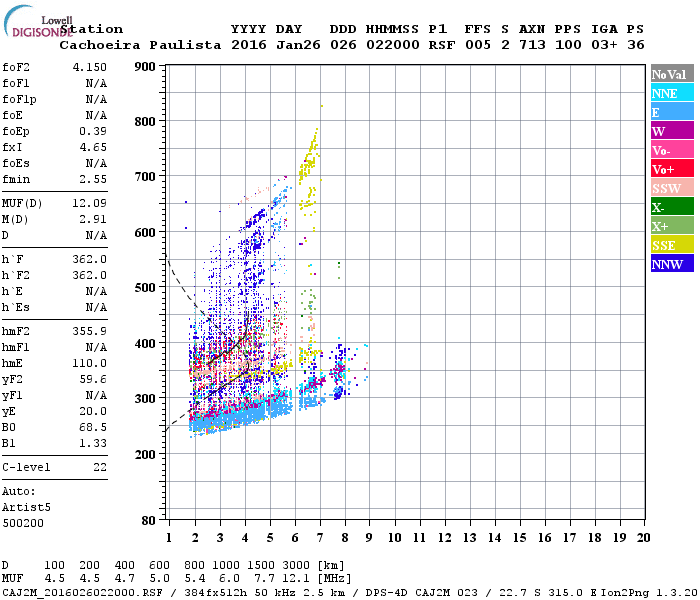700x600 pixels.
Task: Click the time value 022000
Action: 392,45
